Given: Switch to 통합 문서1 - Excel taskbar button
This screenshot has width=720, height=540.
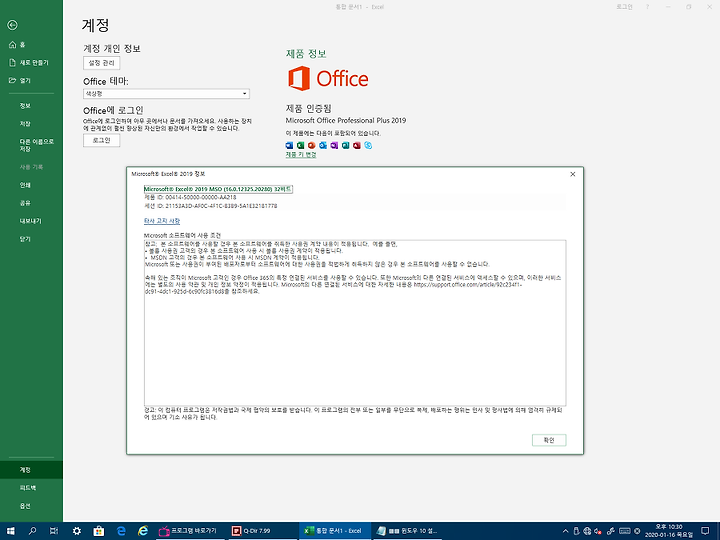Looking at the screenshot, I should tap(335, 531).
